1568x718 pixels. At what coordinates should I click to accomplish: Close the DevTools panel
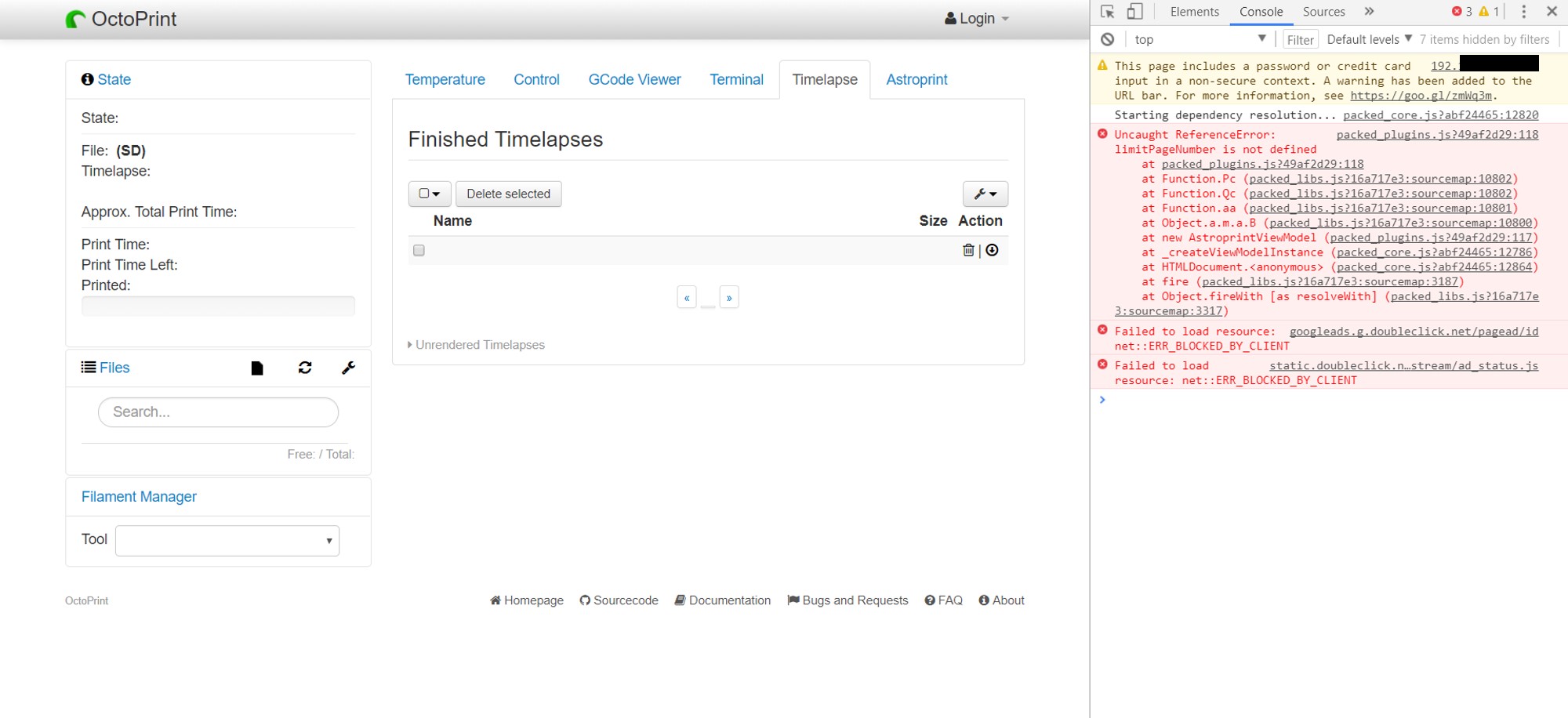tap(1552, 12)
